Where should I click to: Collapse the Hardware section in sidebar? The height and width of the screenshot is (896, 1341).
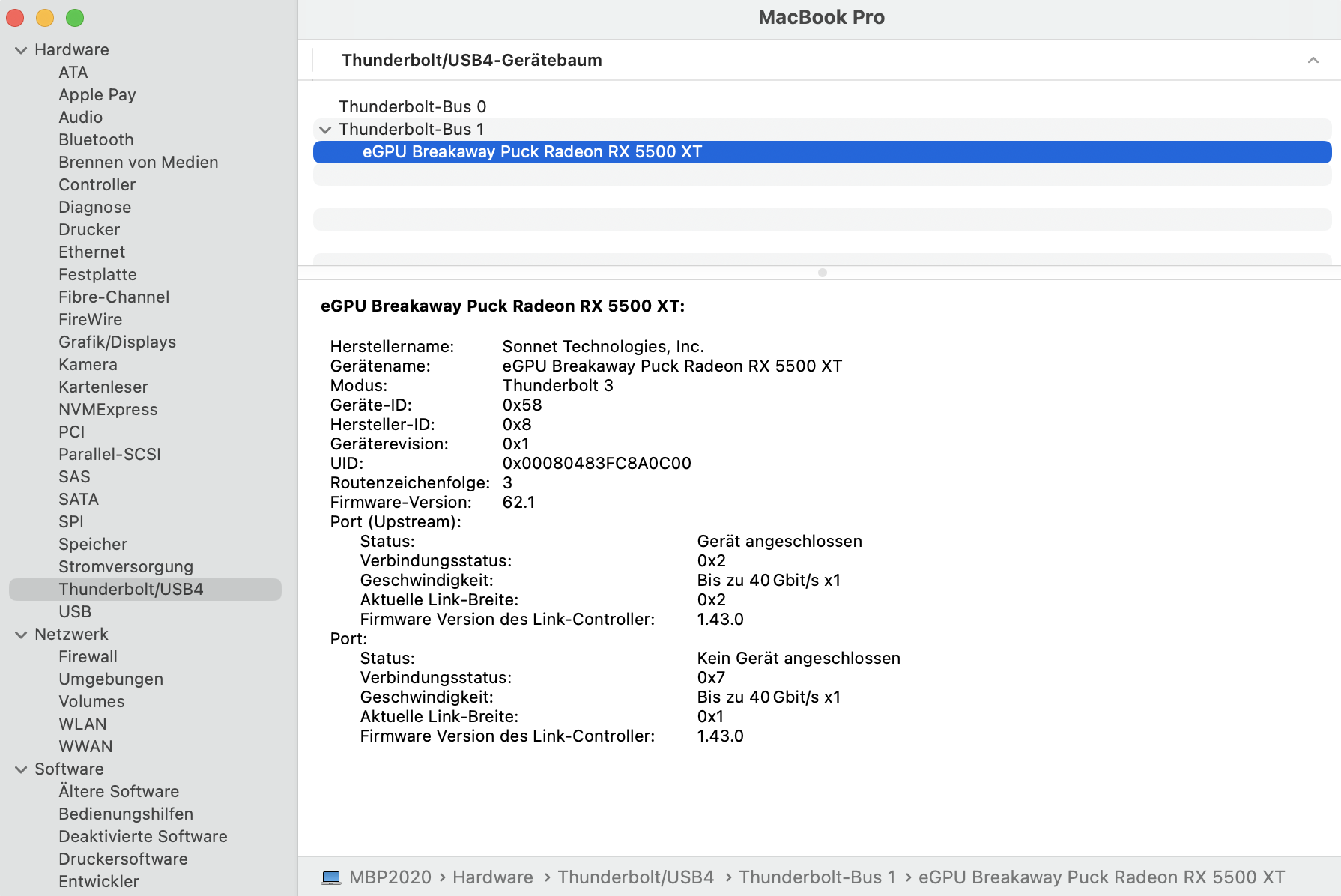(x=21, y=50)
